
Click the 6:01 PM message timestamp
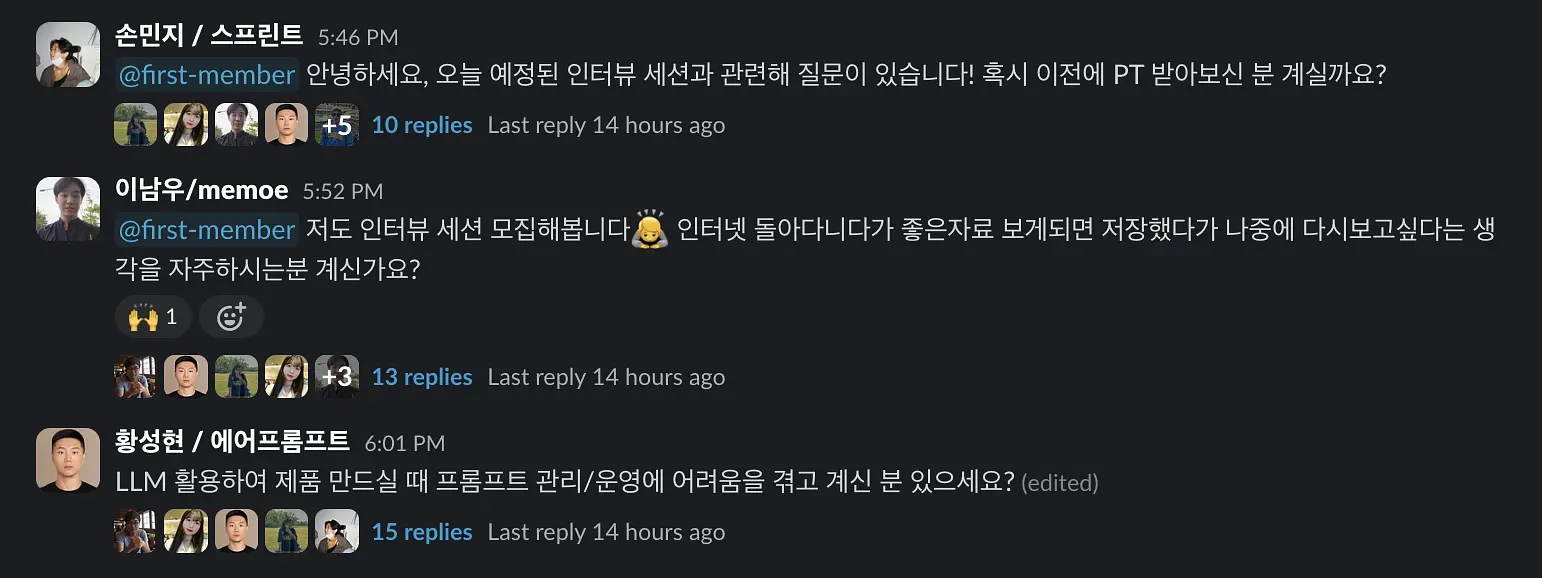405,443
